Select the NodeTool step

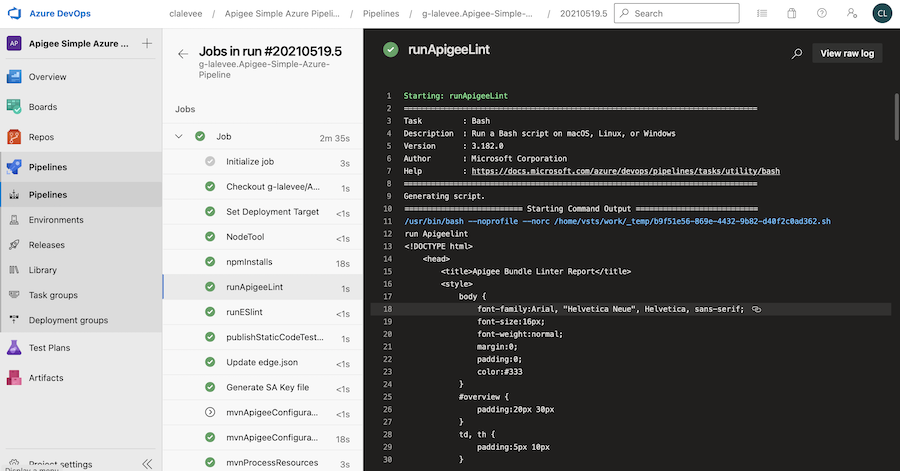pyautogui.click(x=263, y=237)
